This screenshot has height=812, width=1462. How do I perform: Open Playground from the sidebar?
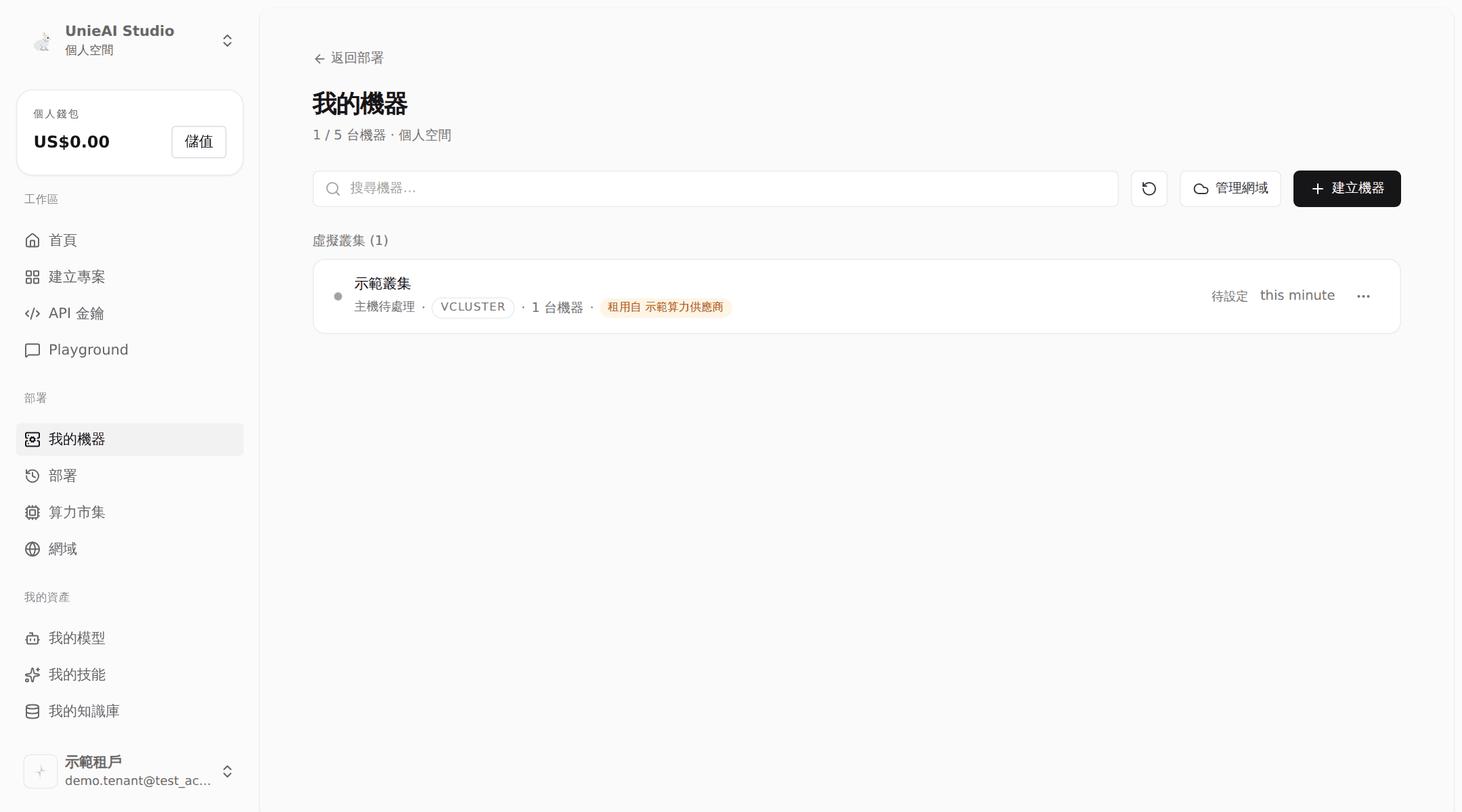tap(130, 350)
